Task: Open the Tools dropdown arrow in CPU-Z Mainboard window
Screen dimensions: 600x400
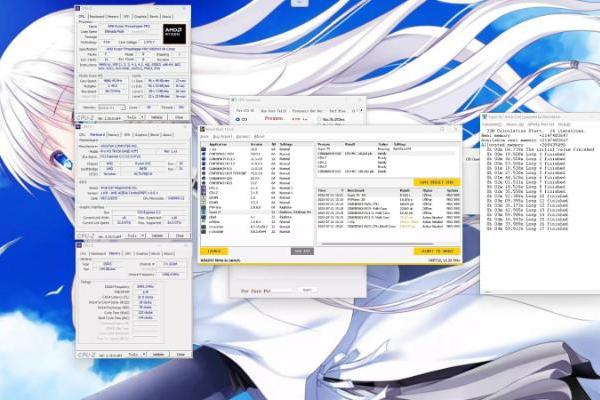Action: (x=143, y=236)
